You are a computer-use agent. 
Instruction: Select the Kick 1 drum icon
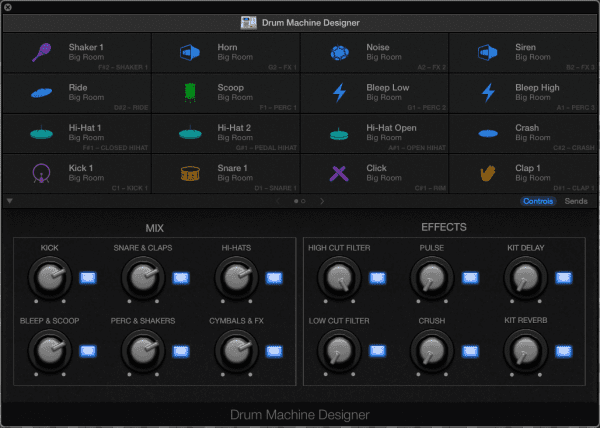tap(42, 173)
